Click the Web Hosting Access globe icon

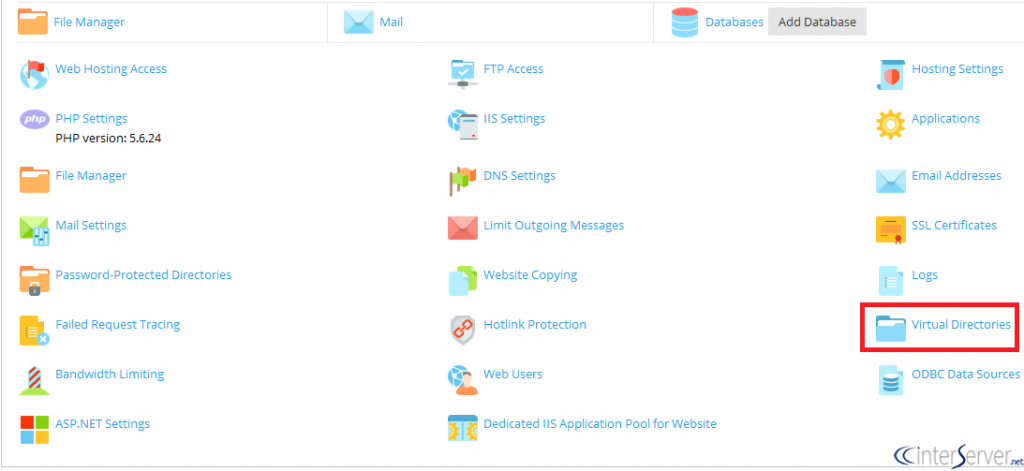(x=34, y=74)
